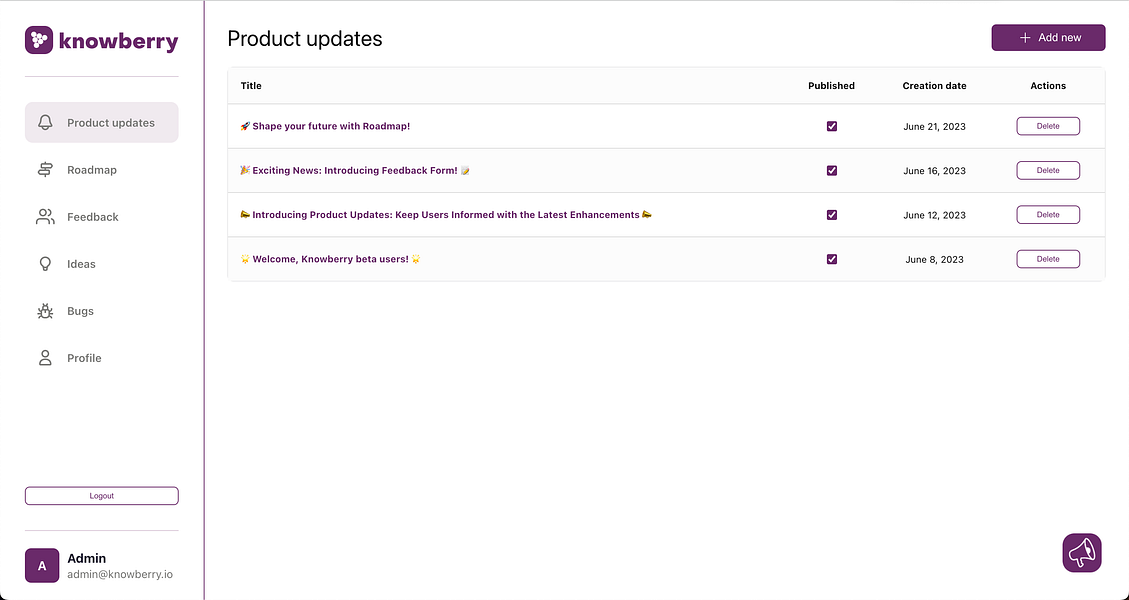Click the Logout button
1129x600 pixels.
[102, 496]
